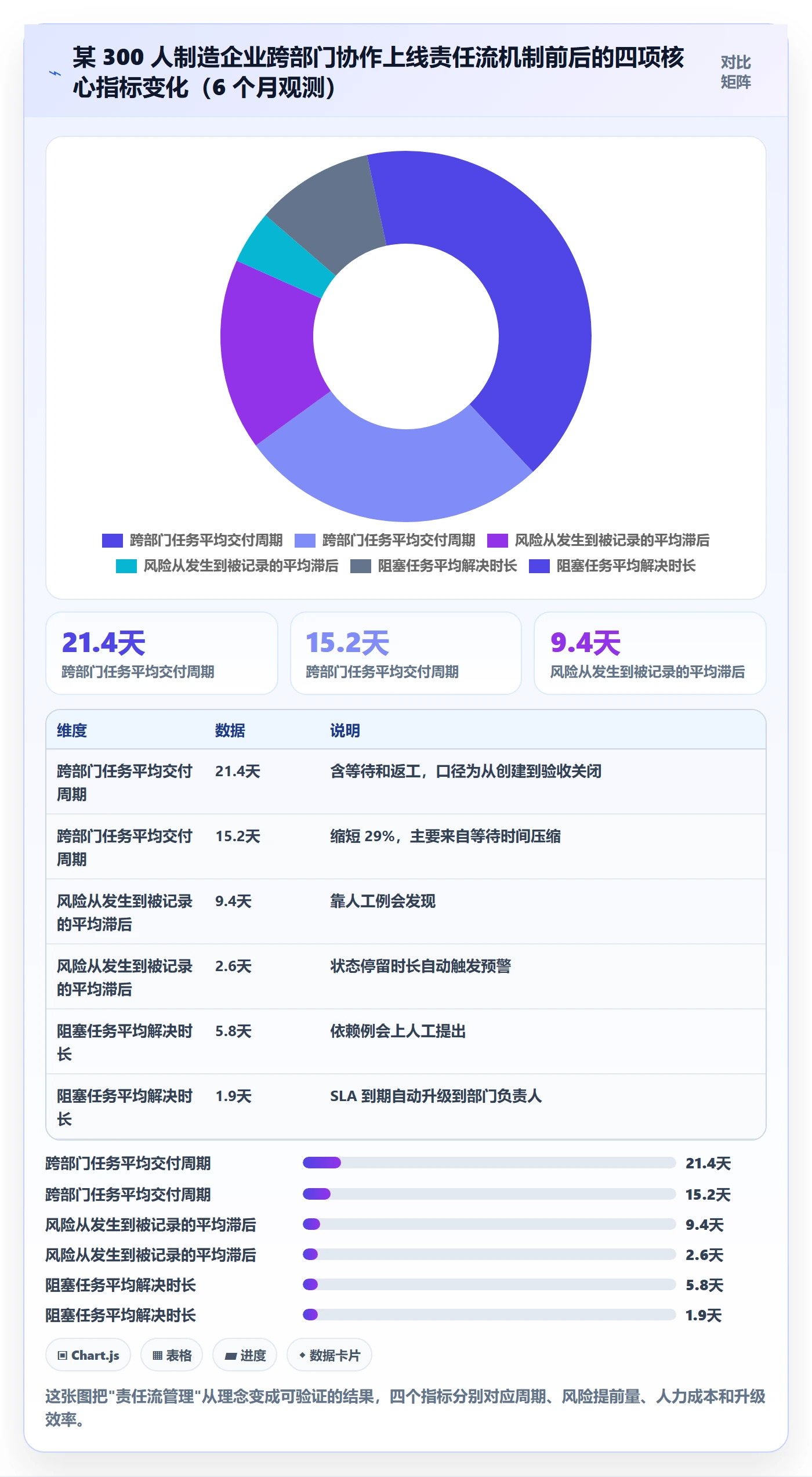
Task: Toggle the cyan 风险从发生到被记录的平均滞后 legend swatch
Action: click(126, 566)
